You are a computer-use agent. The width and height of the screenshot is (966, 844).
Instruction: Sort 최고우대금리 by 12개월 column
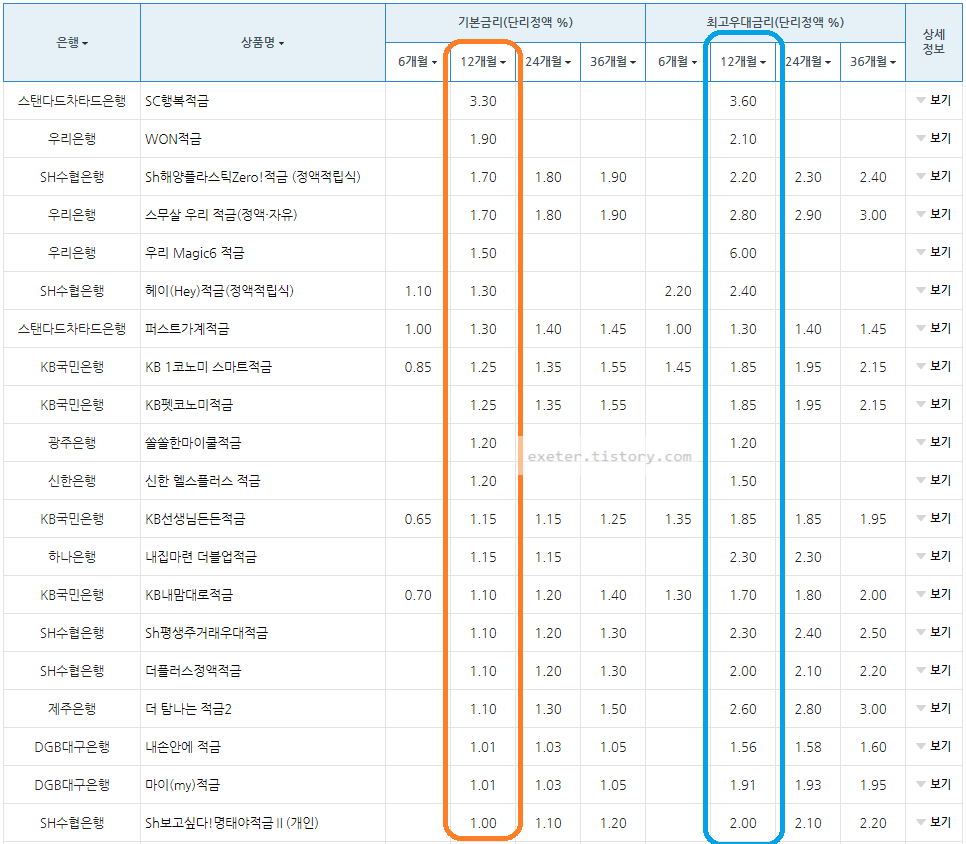click(743, 62)
